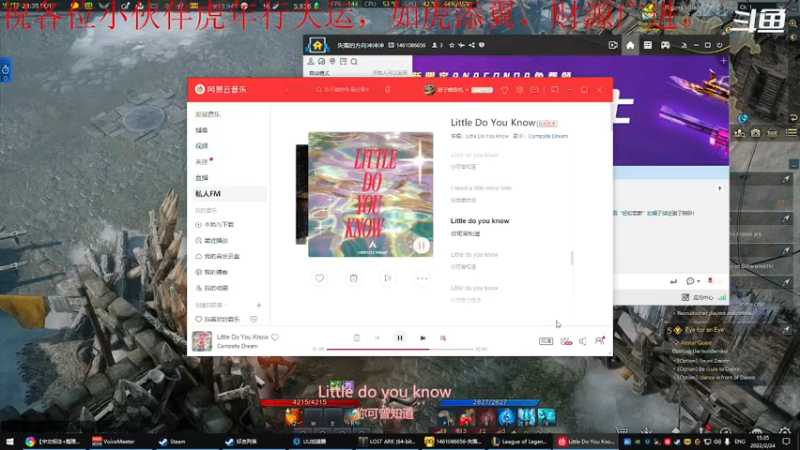
Task: Open 我的音乐云盘 sidebar entry
Action: click(x=217, y=256)
